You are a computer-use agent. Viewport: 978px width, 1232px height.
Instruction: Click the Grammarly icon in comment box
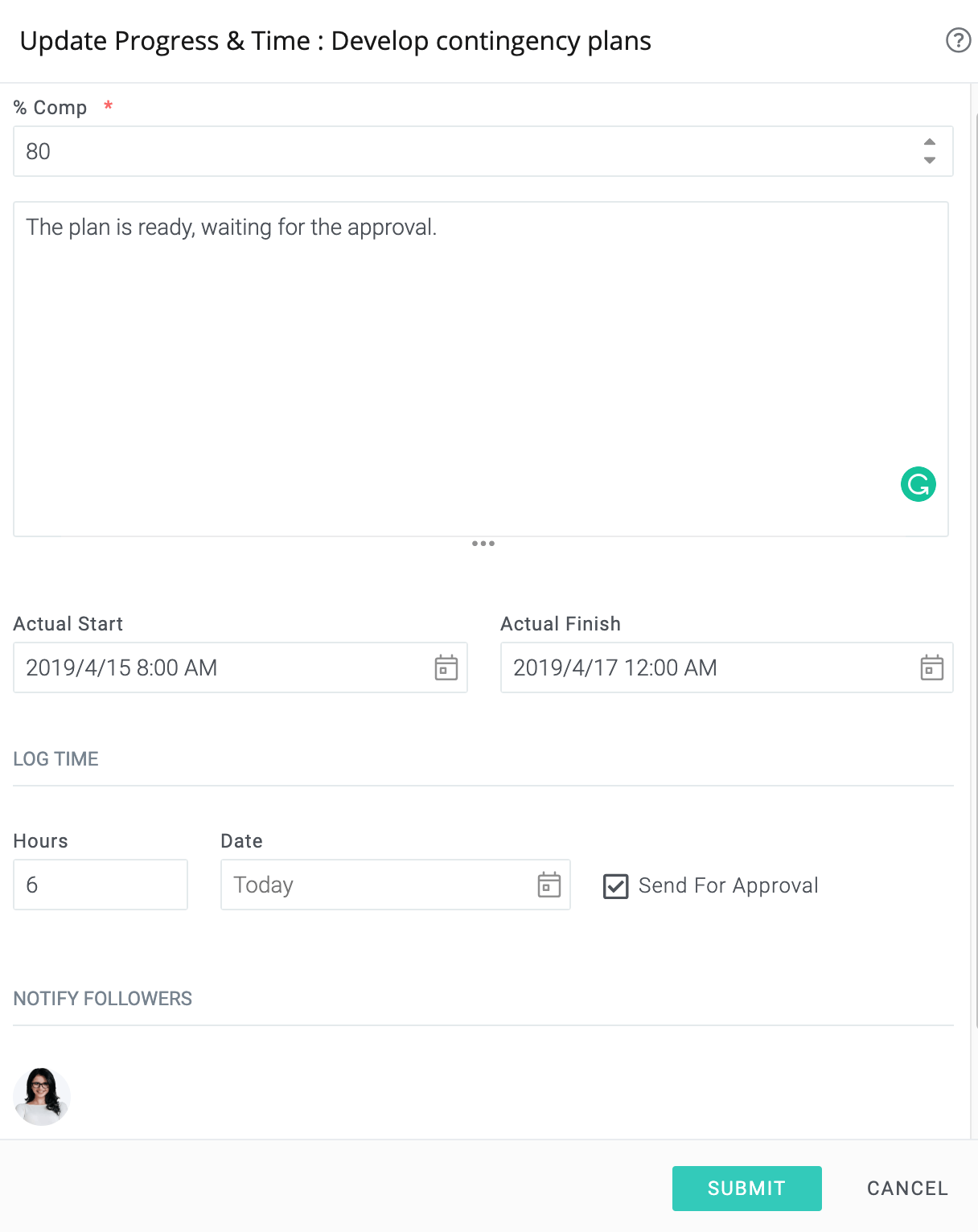coord(918,484)
